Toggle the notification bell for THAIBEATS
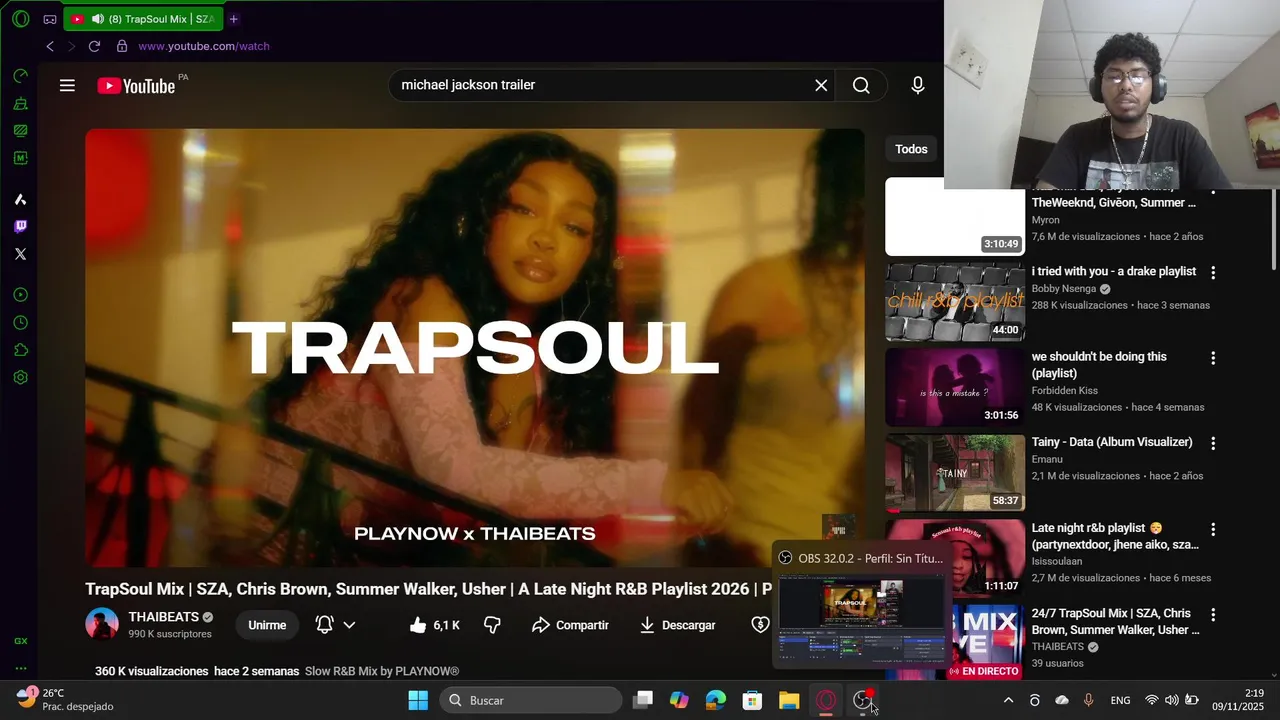This screenshot has height=720, width=1280. (x=324, y=625)
